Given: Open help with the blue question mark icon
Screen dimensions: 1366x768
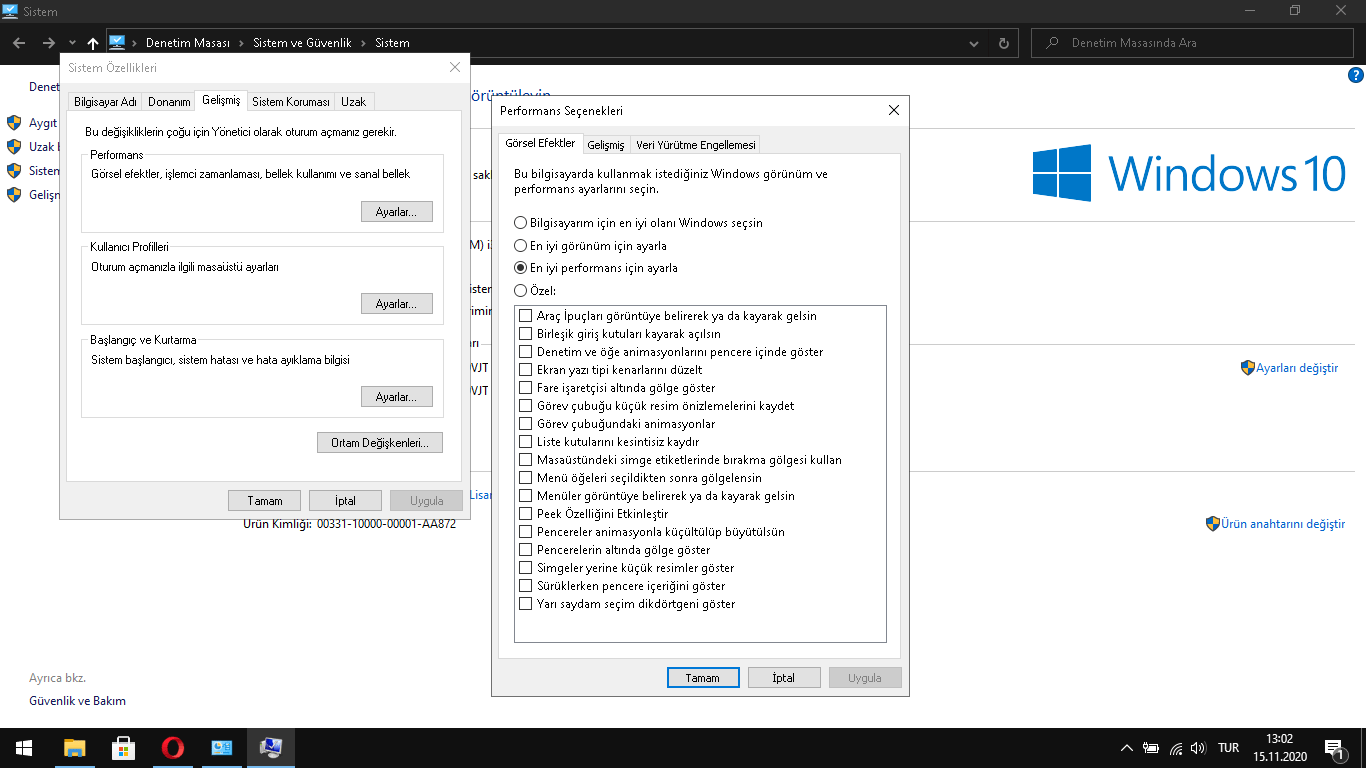Looking at the screenshot, I should 1357,75.
